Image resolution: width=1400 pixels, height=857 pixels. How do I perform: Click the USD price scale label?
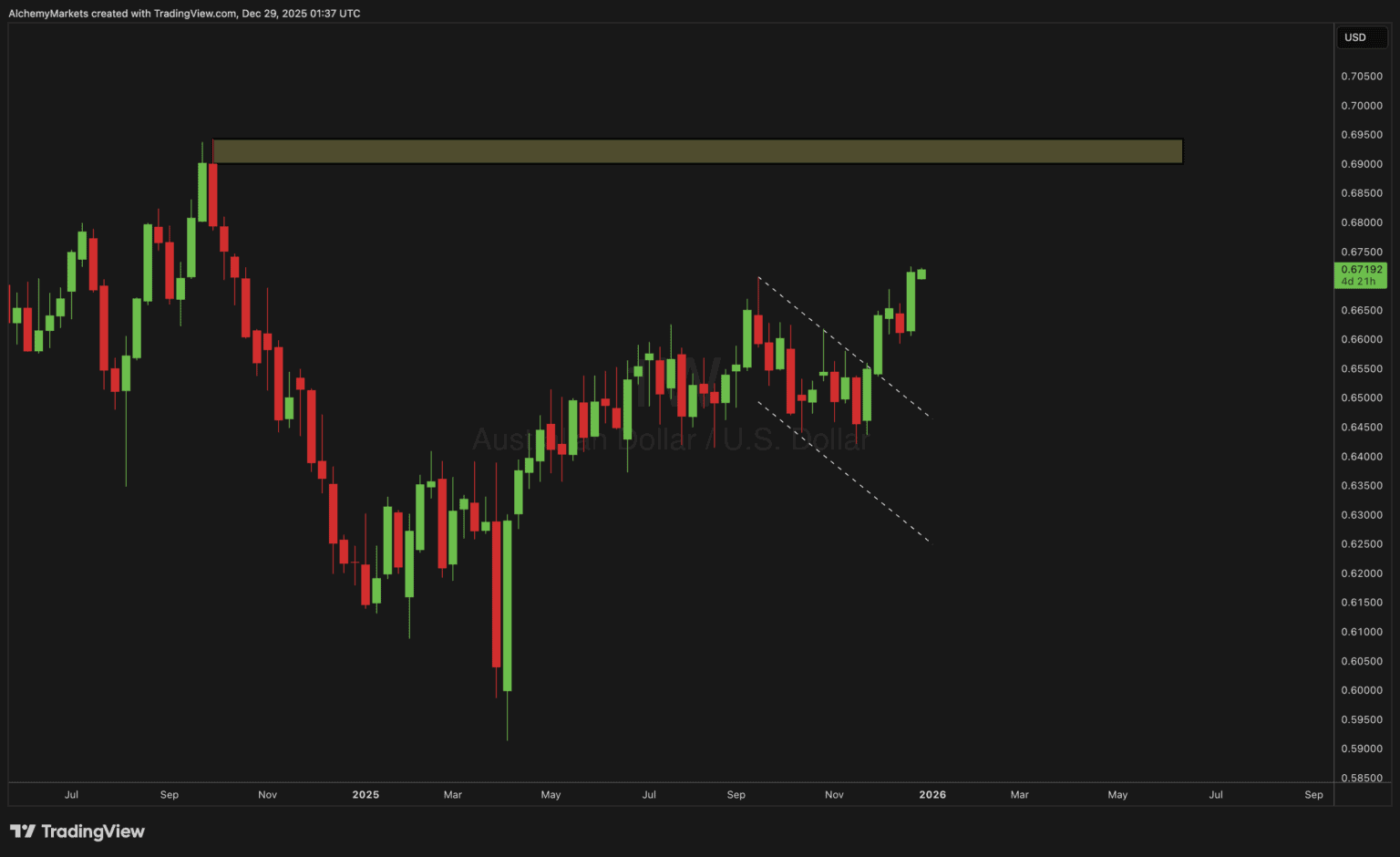pos(1360,37)
